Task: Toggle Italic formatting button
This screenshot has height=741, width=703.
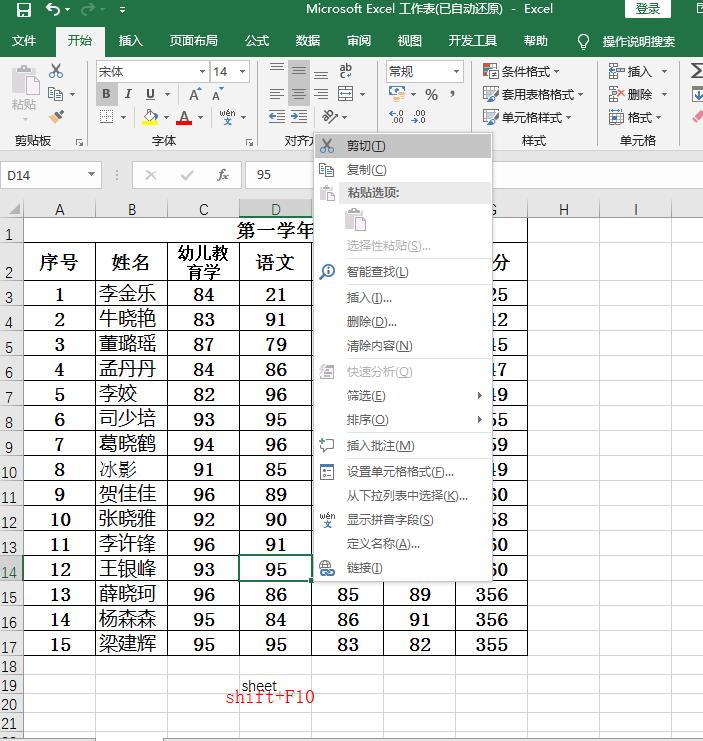Action: pos(128,94)
